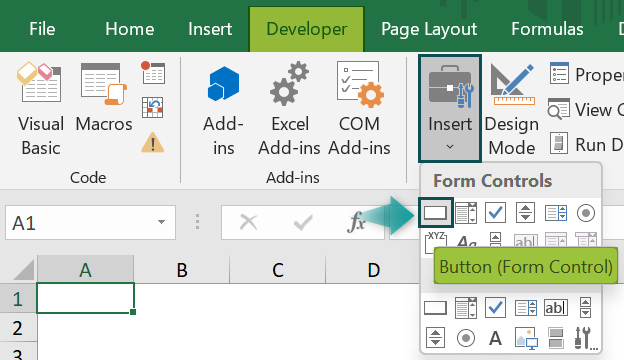Open Macro Security warning icon
The image size is (624, 360).
pyautogui.click(x=153, y=142)
